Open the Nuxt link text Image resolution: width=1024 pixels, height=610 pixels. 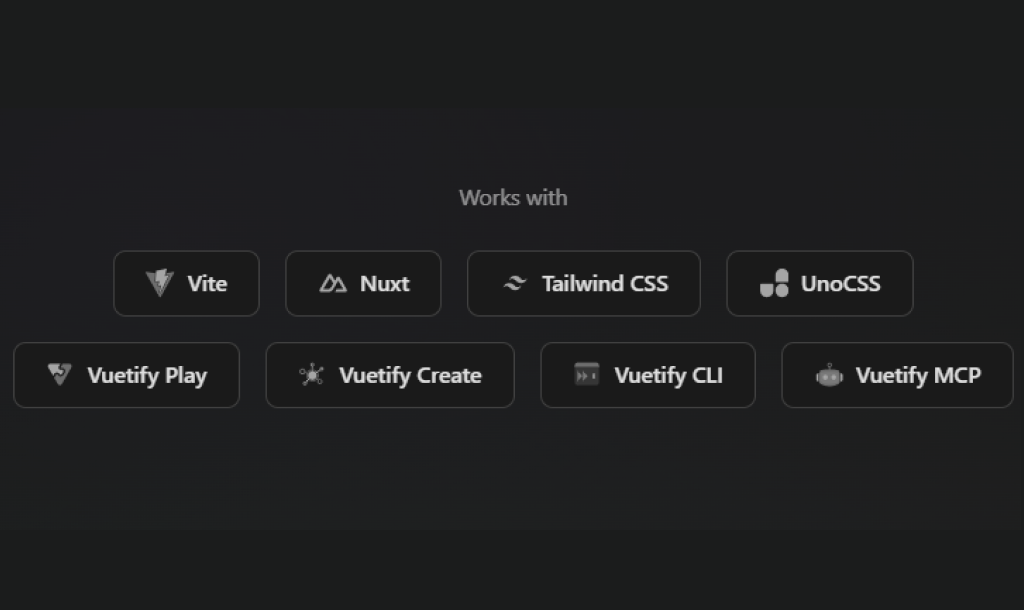pyautogui.click(x=385, y=283)
